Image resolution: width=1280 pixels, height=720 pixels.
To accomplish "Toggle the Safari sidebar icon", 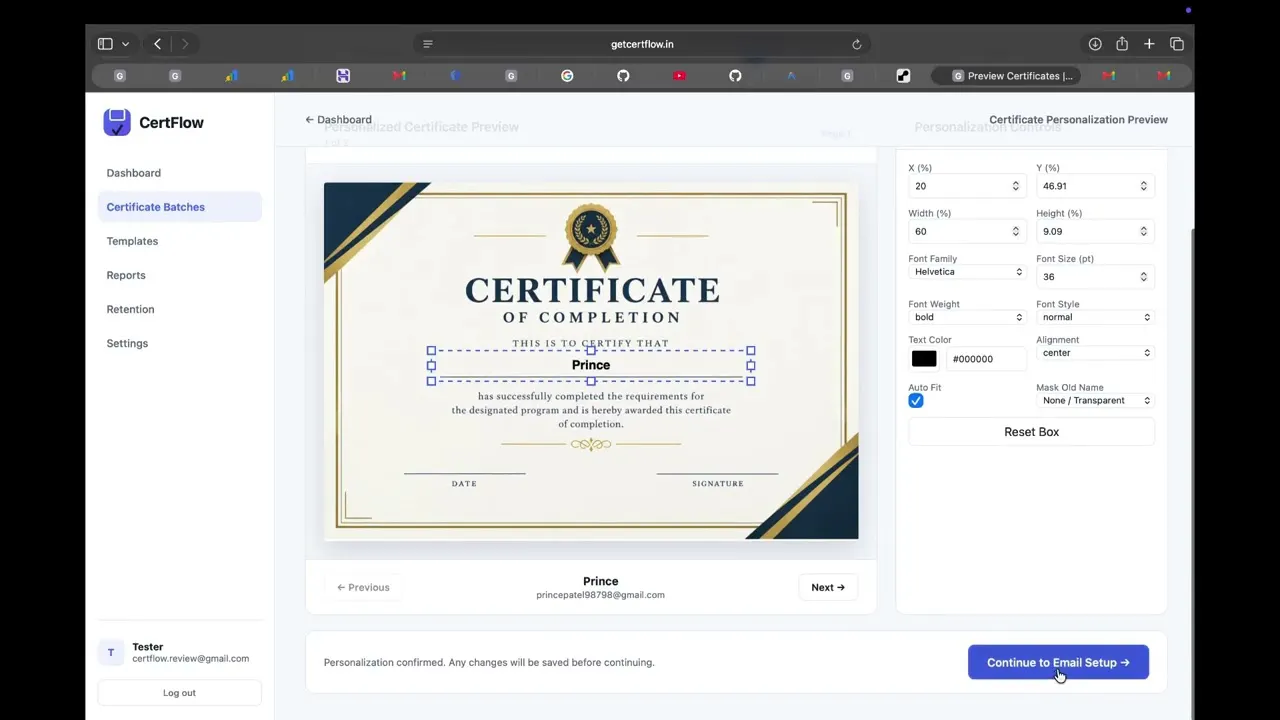I will (x=105, y=44).
